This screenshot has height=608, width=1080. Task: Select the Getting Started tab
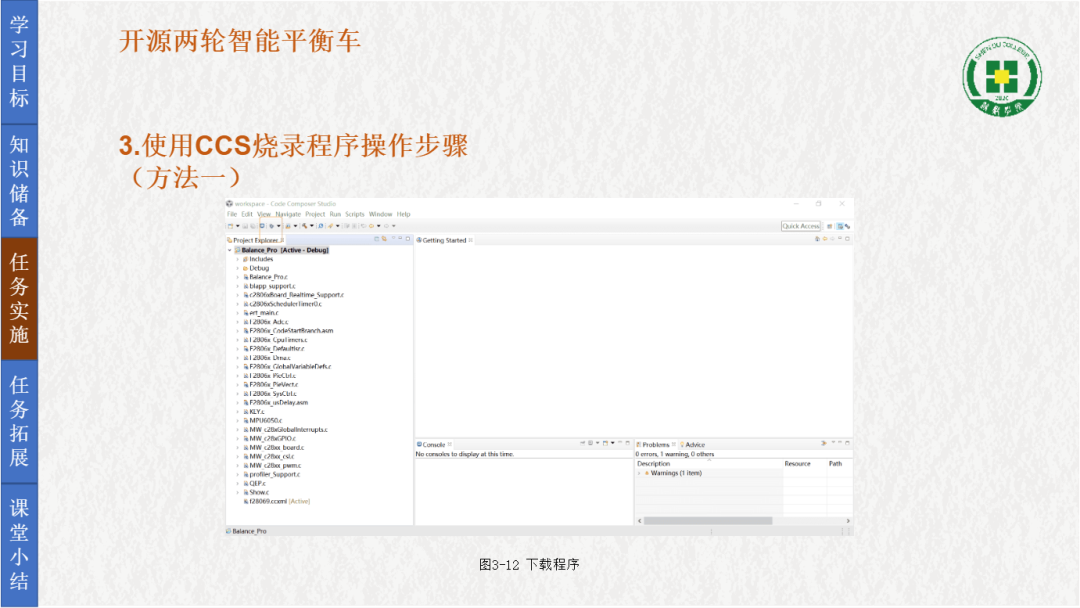[x=442, y=240]
